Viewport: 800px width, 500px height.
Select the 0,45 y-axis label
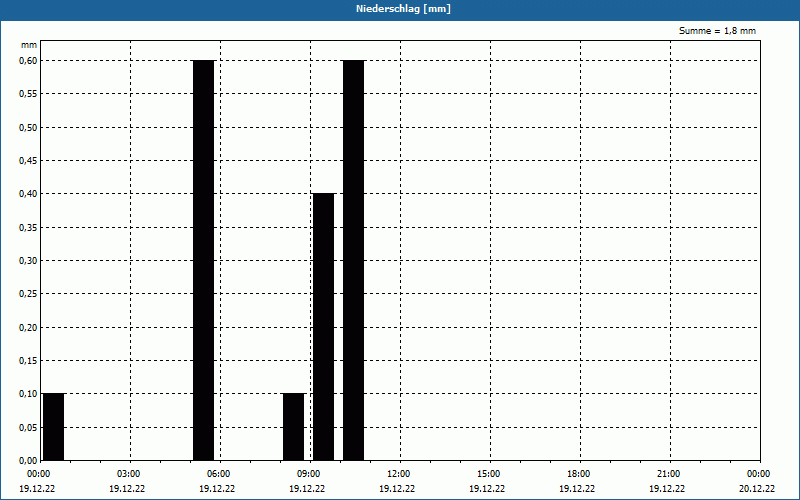tap(28, 161)
